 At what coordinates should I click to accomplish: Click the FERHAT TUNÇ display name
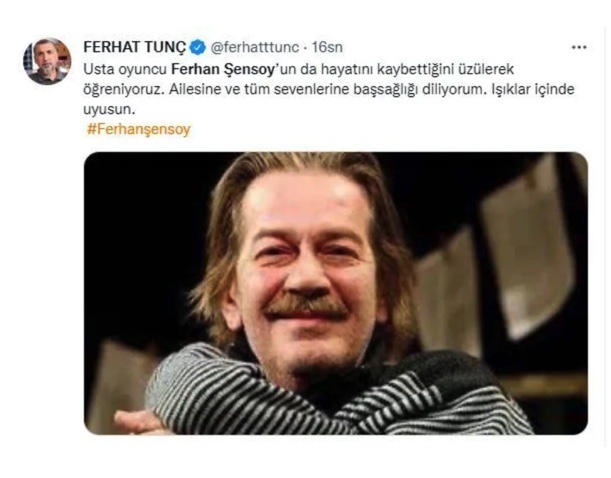[135, 46]
